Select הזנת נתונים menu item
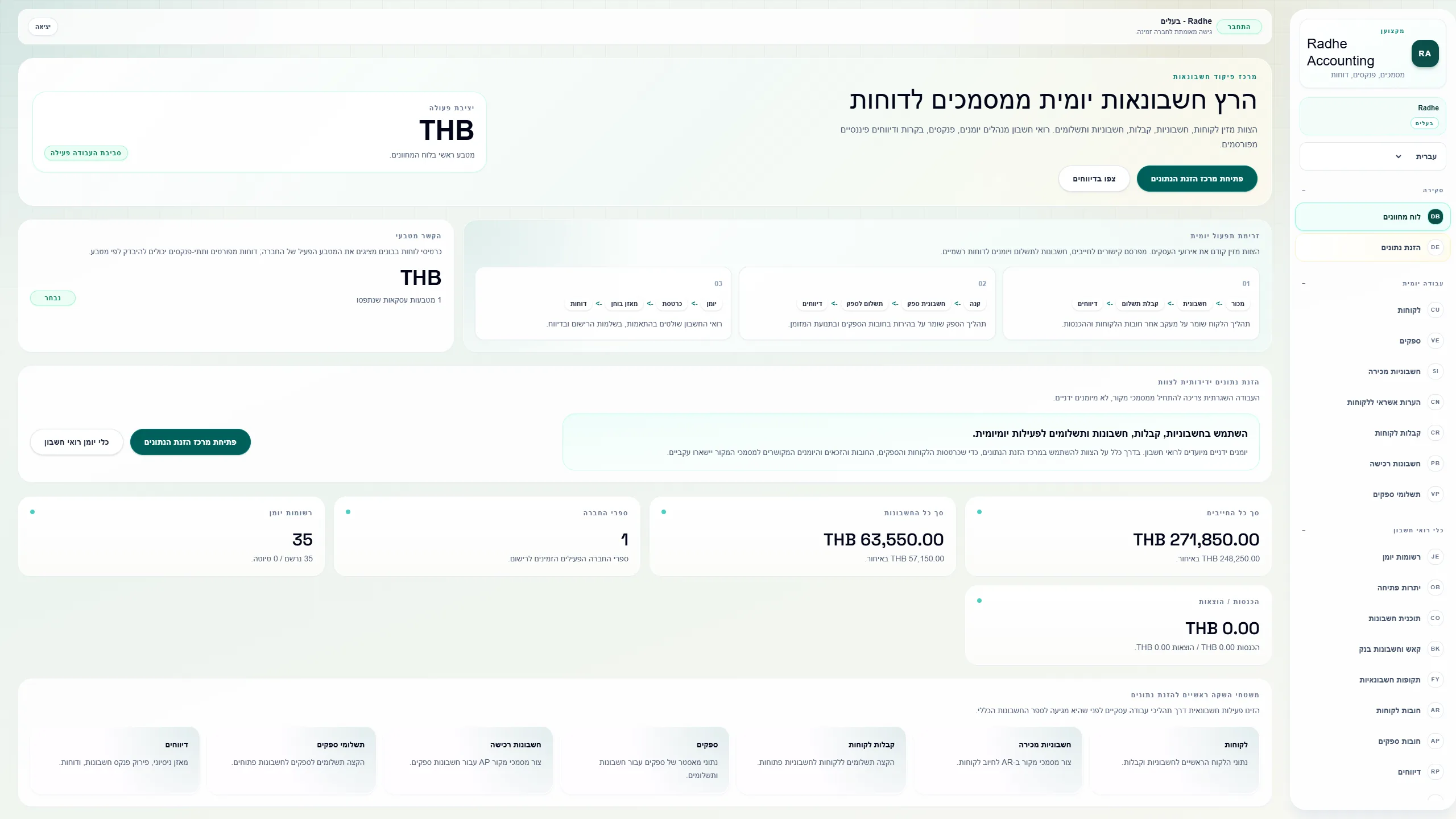The height and width of the screenshot is (819, 1456). click(1372, 247)
